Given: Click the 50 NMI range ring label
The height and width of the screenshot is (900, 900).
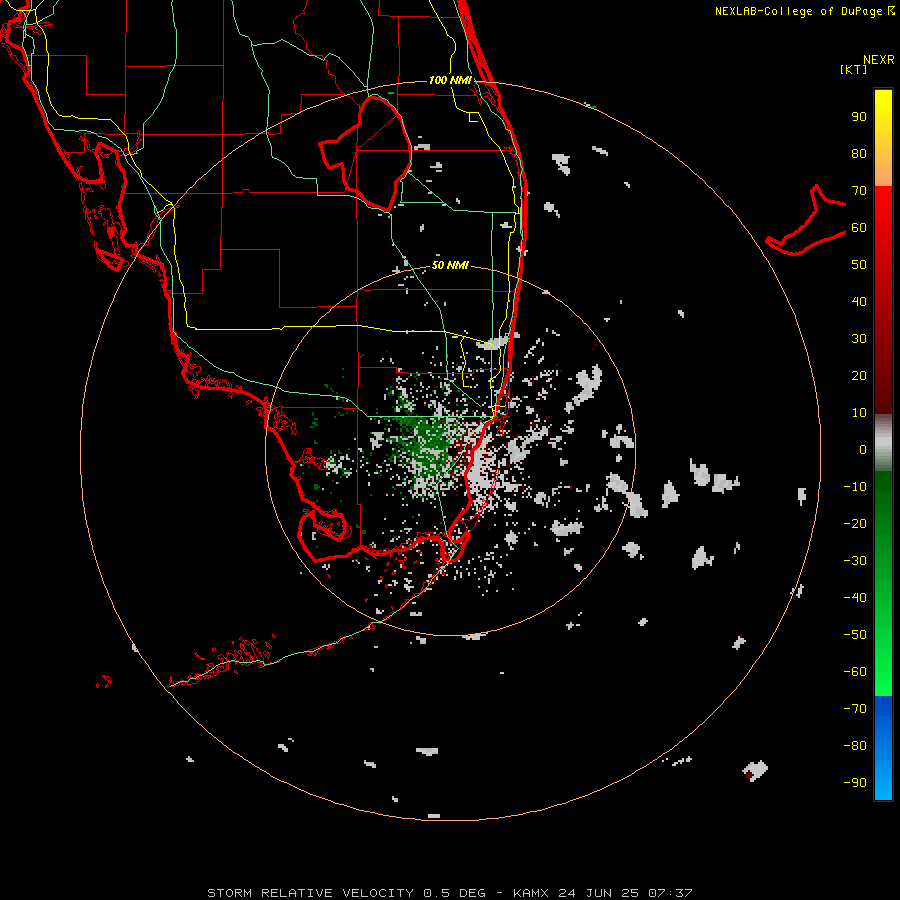Looking at the screenshot, I should click(450, 265).
